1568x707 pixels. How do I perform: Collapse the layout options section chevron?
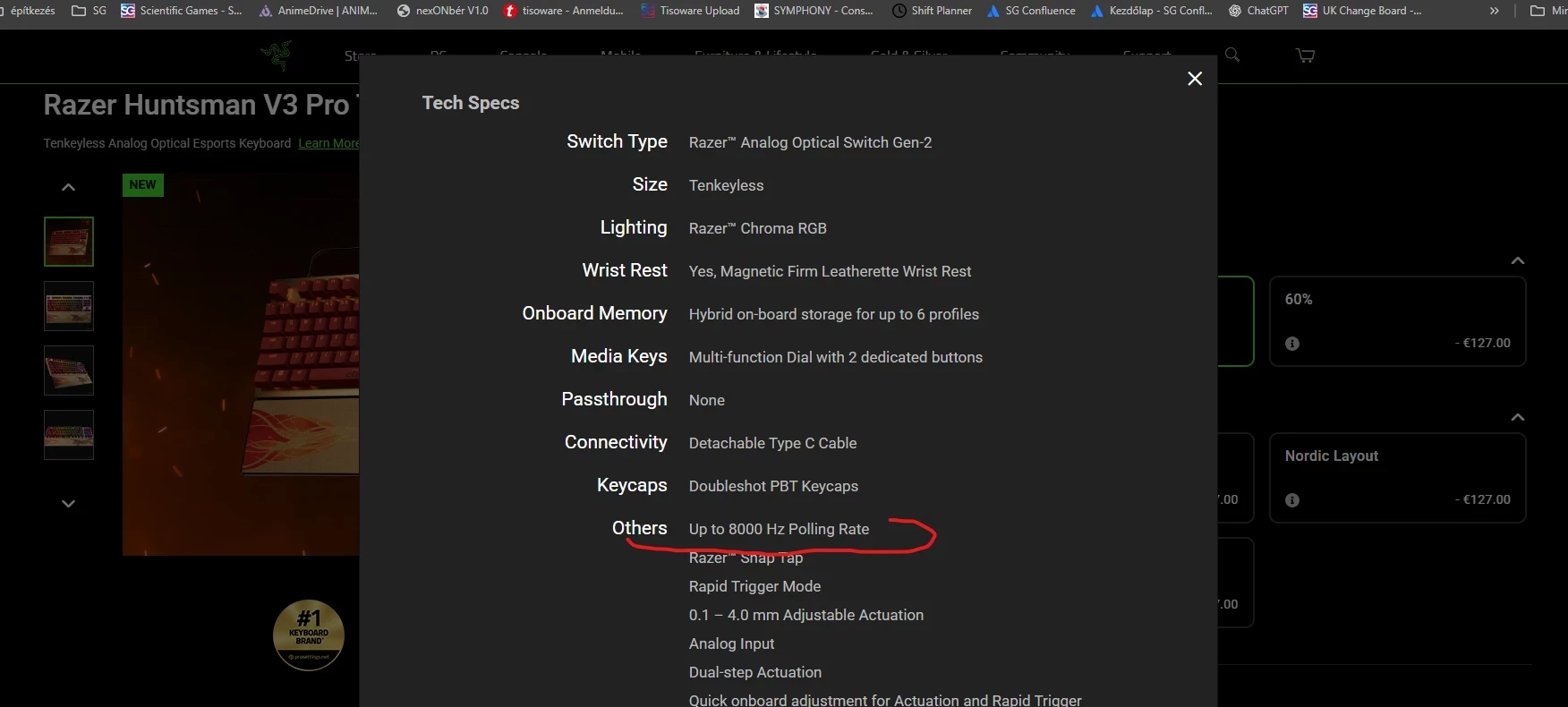click(x=1518, y=417)
